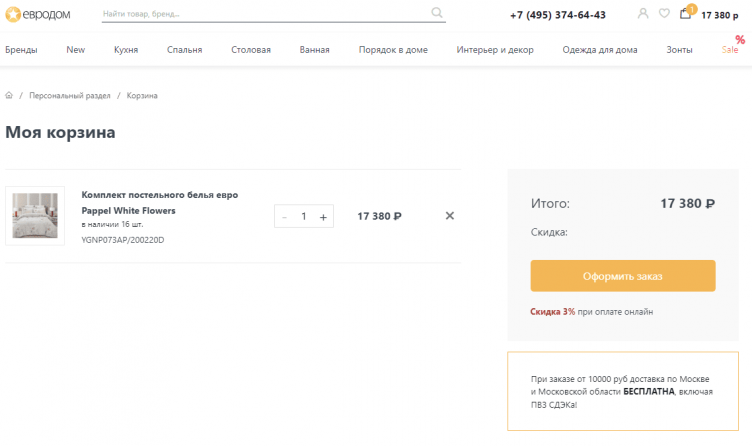Open the New menu item

click(x=75, y=49)
